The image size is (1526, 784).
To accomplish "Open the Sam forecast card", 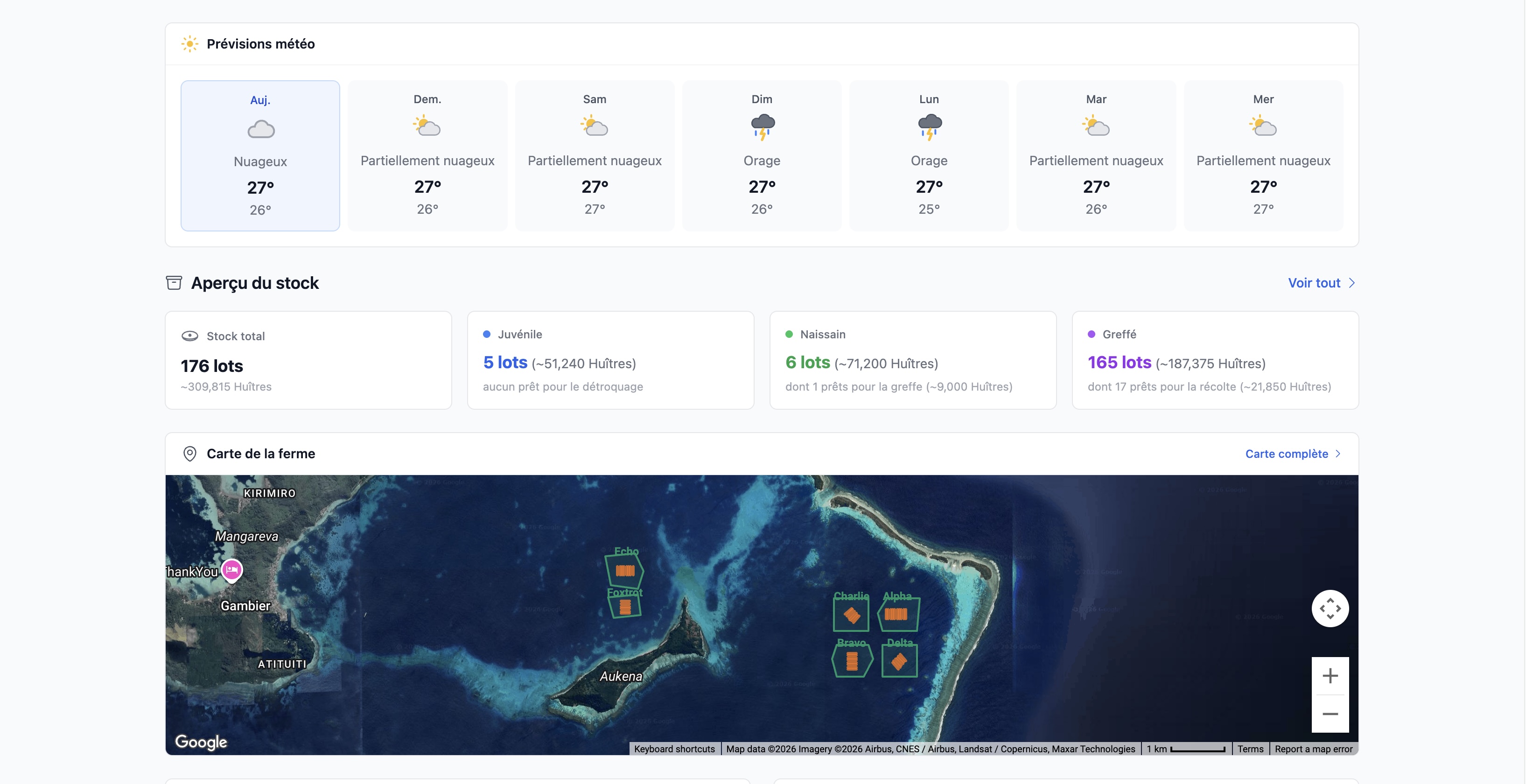I will pyautogui.click(x=595, y=156).
